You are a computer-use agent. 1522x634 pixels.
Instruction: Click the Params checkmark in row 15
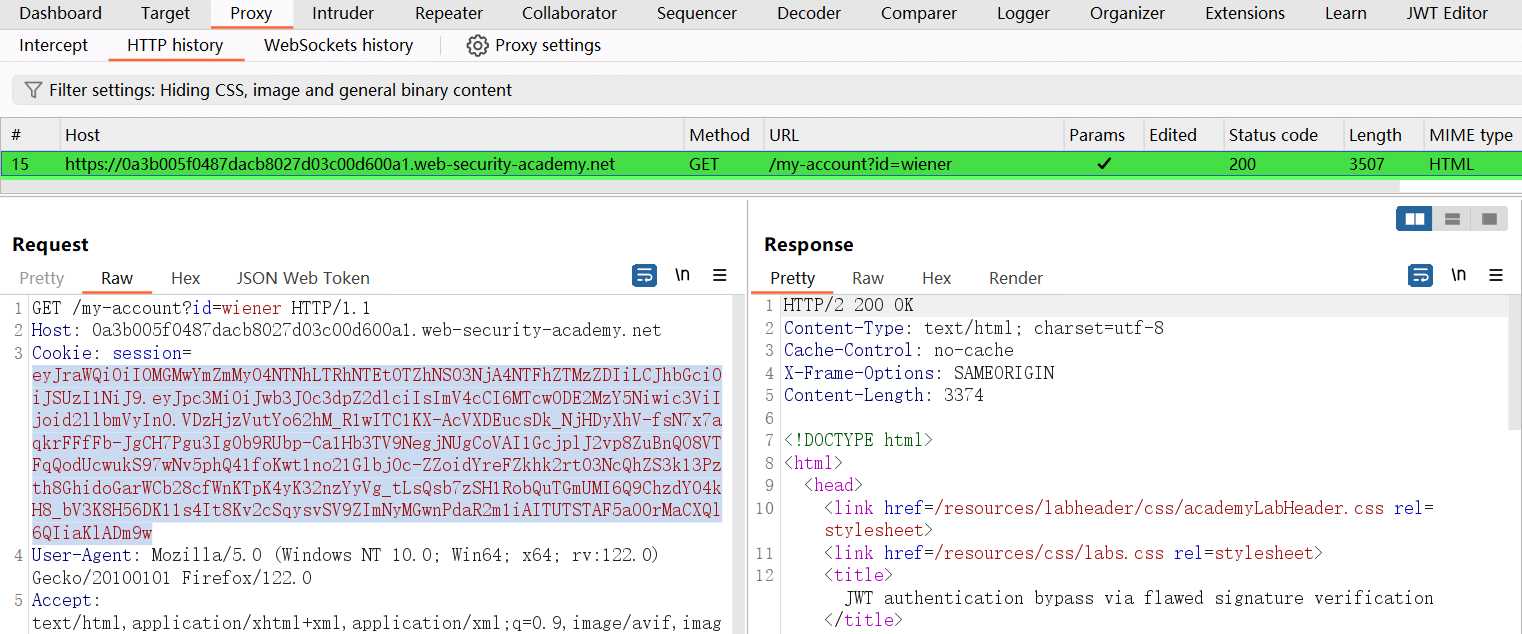(1103, 164)
